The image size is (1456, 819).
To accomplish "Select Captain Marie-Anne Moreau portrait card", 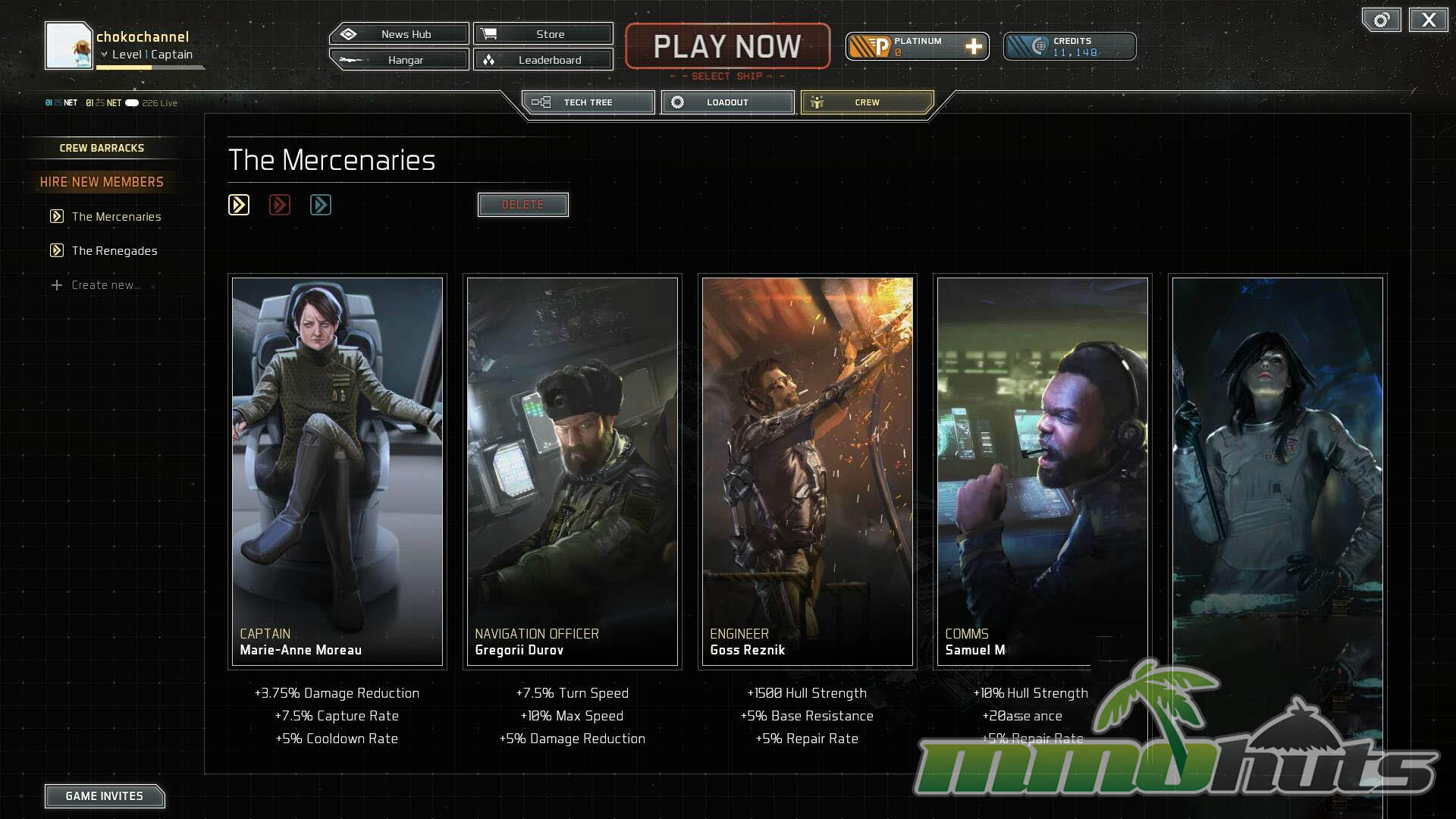I will 337,470.
